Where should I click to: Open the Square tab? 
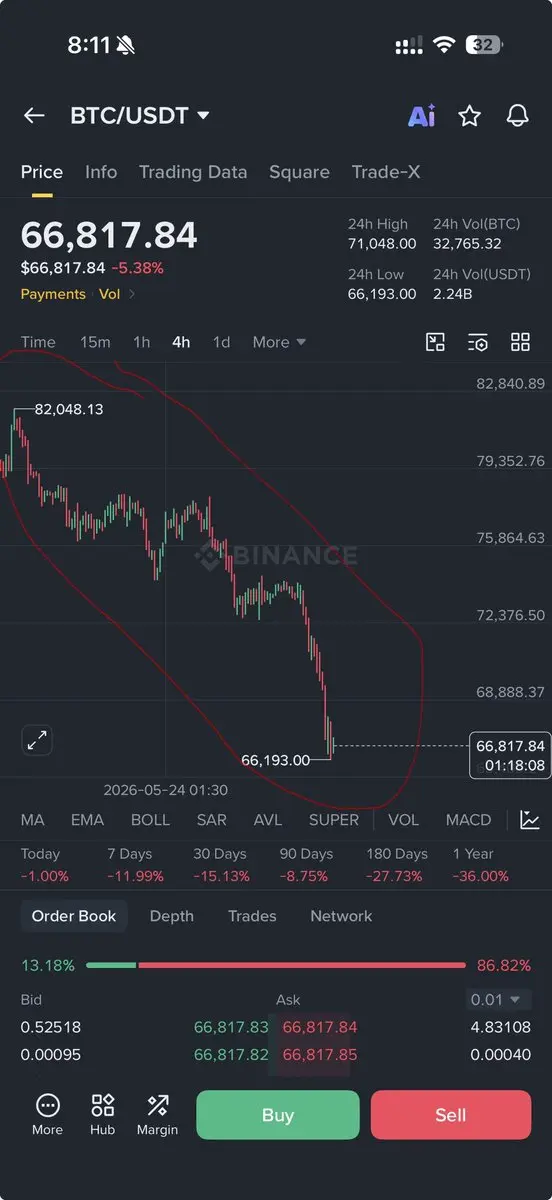tap(299, 172)
